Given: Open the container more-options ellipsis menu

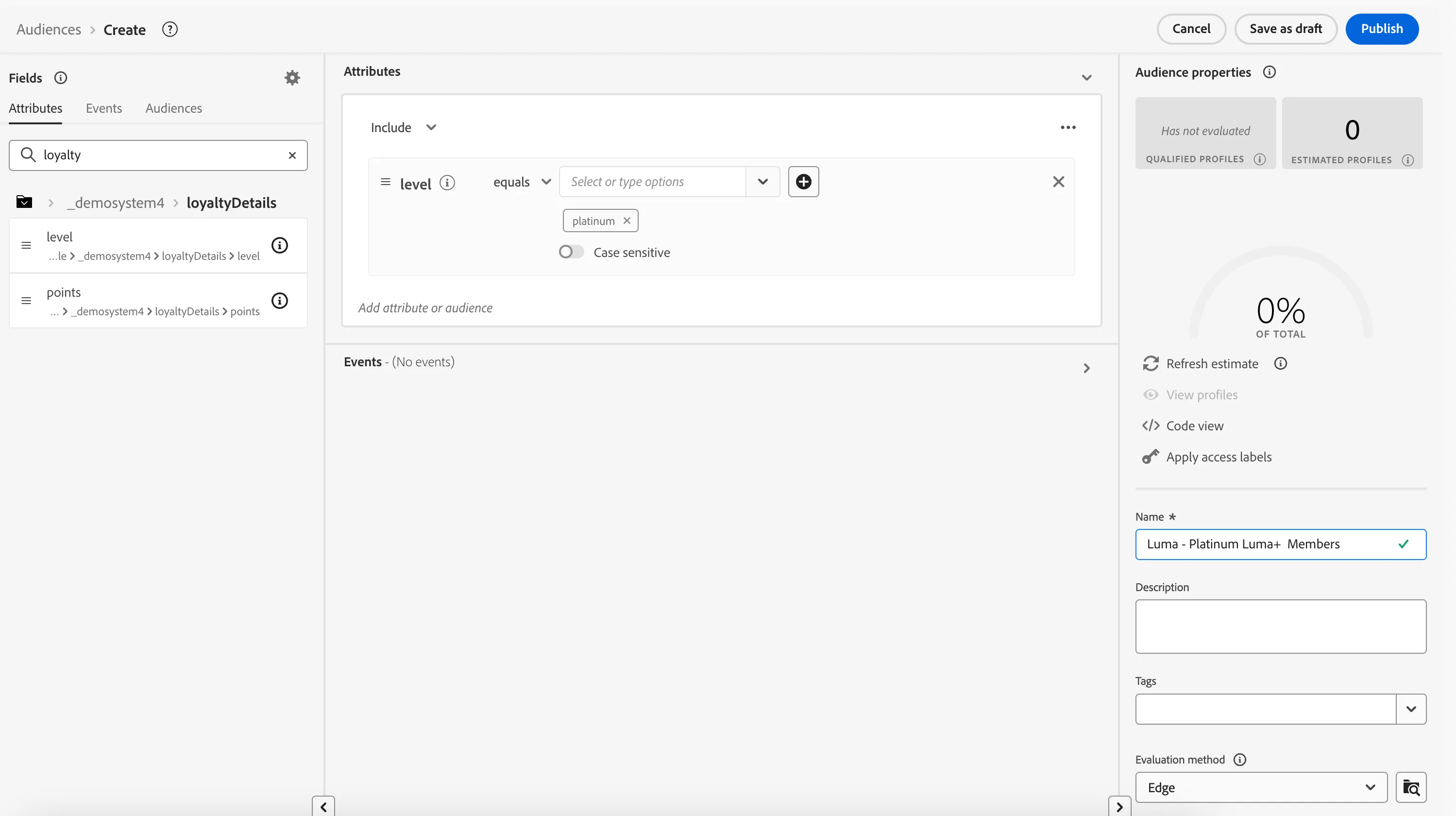Looking at the screenshot, I should [x=1067, y=128].
